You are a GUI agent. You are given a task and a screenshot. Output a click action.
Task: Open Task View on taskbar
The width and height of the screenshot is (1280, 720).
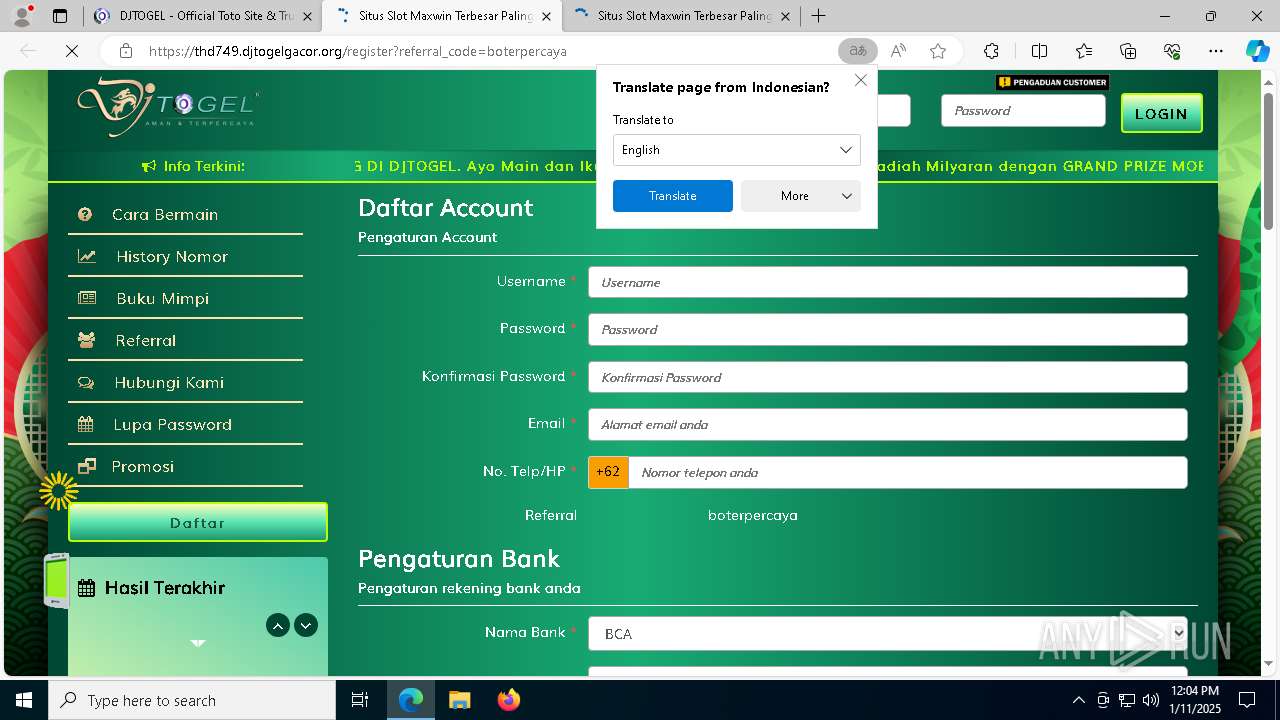(360, 700)
